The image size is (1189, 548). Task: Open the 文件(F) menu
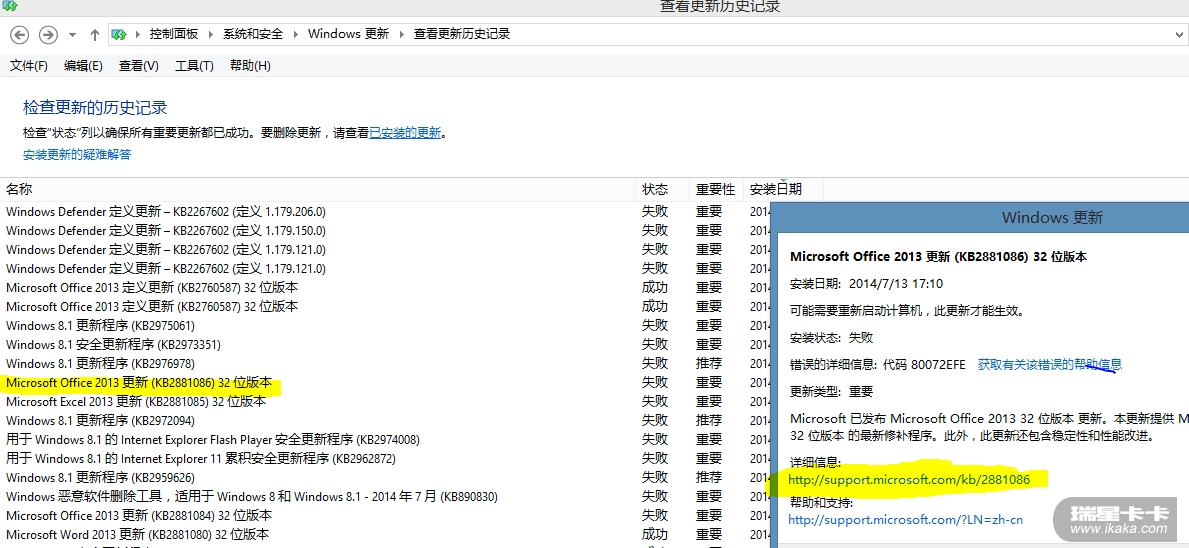coord(29,66)
